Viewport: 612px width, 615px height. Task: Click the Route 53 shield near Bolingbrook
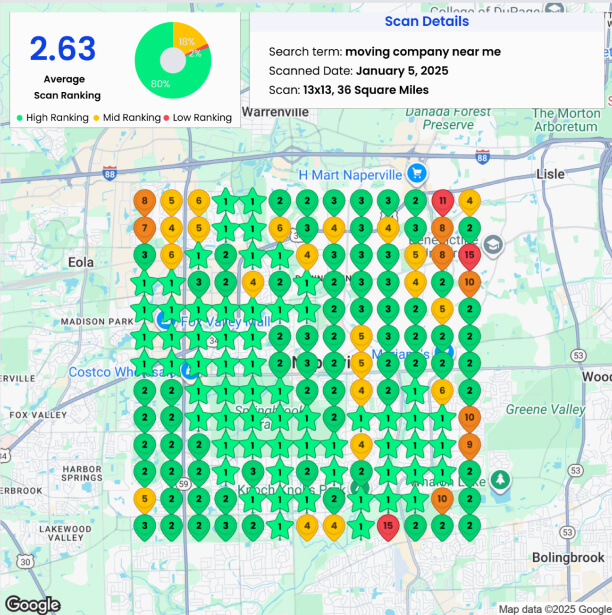pyautogui.click(x=567, y=532)
